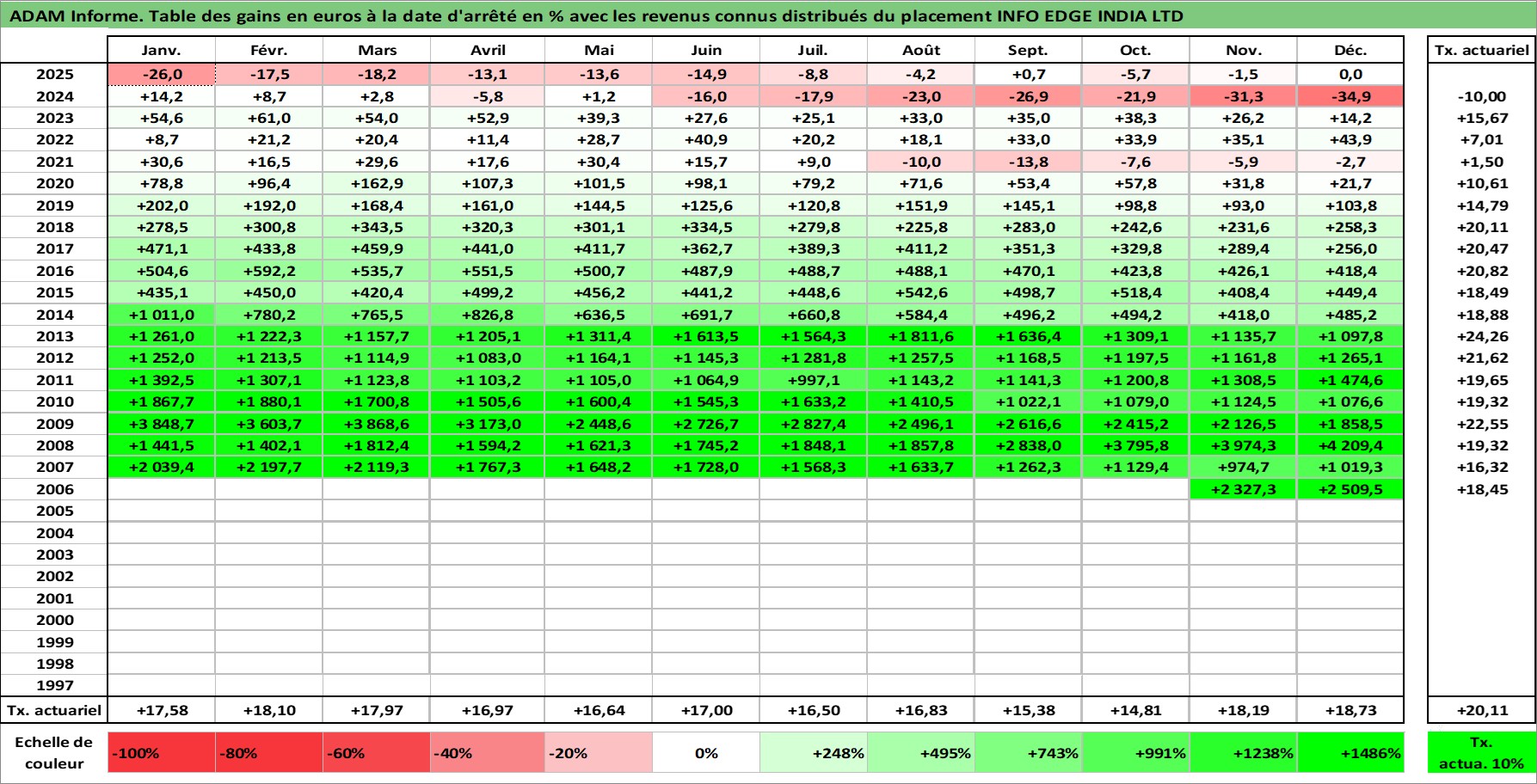Screen dimensions: 1537x784
Task: Click the -40% color scale swatch
Action: (488, 752)
